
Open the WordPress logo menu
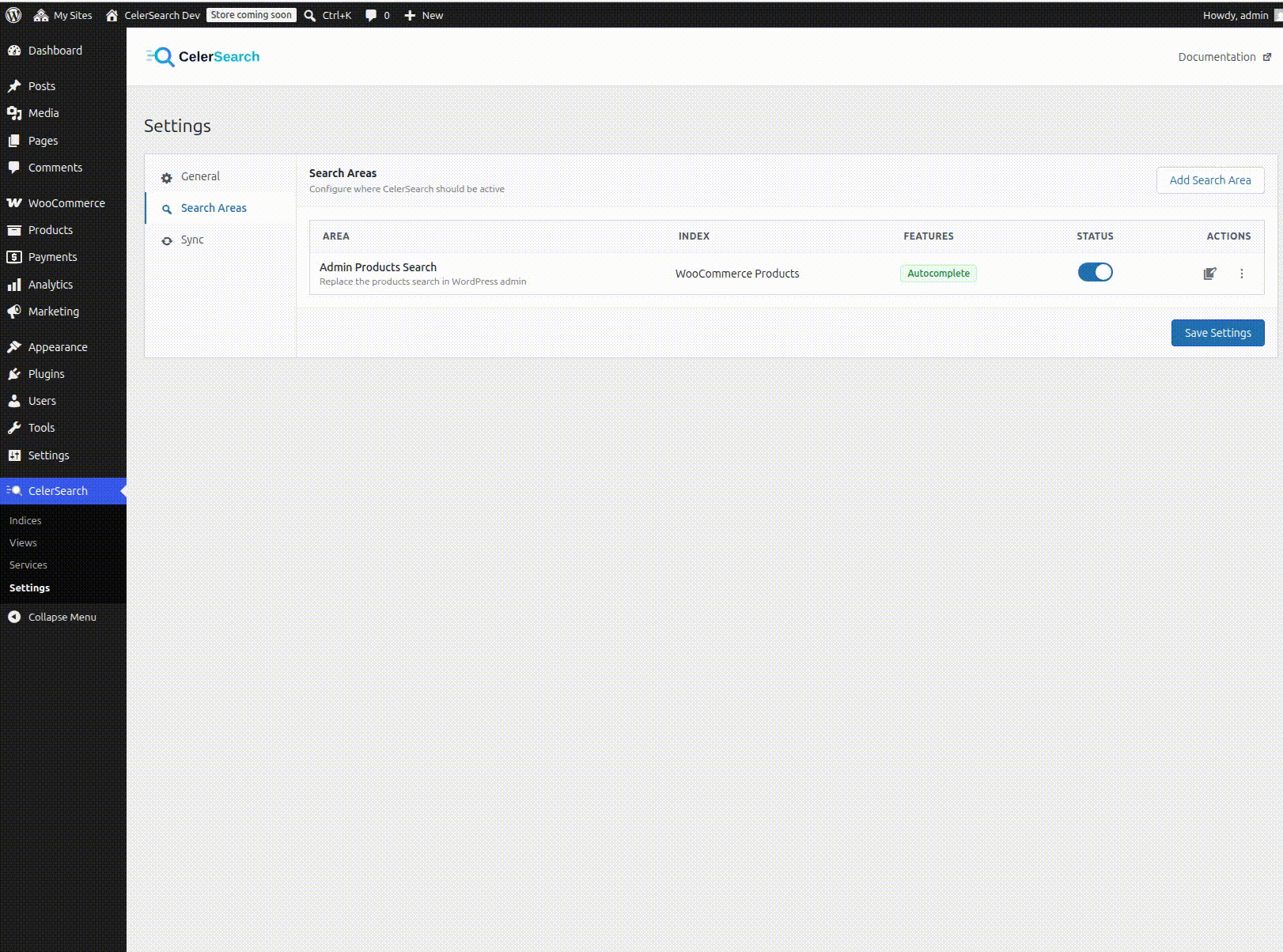click(x=13, y=15)
